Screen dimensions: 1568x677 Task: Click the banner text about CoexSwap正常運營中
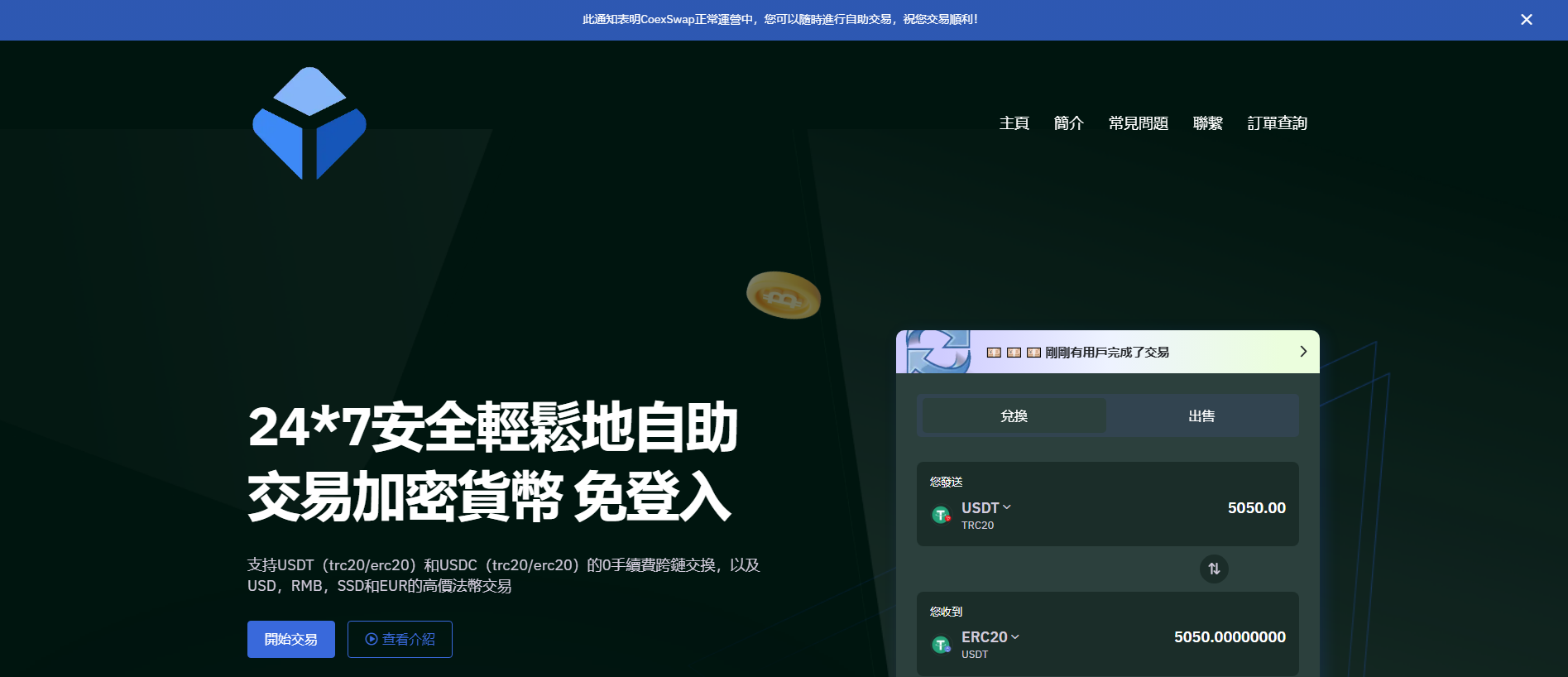pyautogui.click(x=780, y=19)
